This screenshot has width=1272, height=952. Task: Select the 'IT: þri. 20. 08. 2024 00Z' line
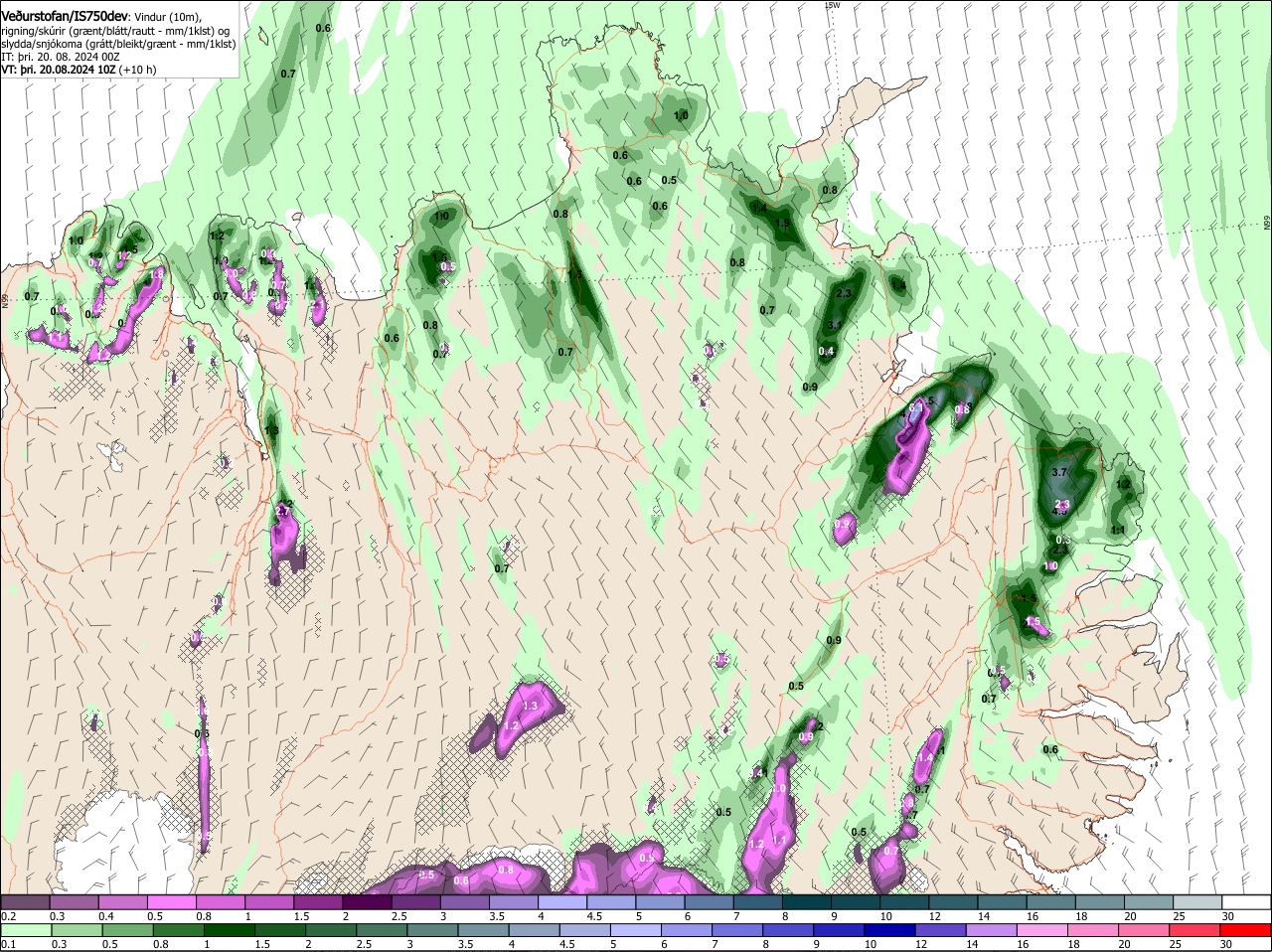61,57
